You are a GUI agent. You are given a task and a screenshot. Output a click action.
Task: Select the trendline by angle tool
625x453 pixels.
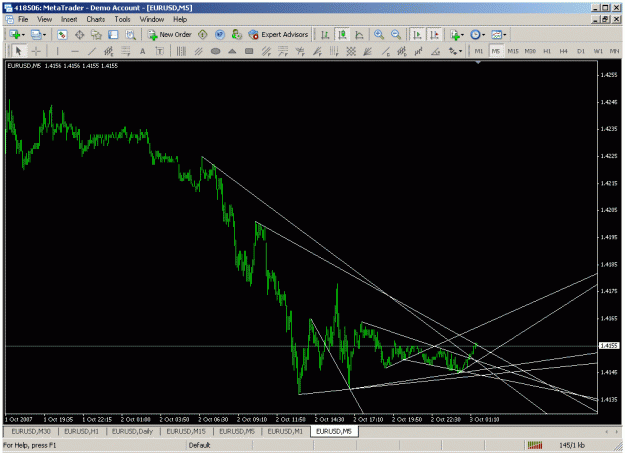(x=436, y=51)
